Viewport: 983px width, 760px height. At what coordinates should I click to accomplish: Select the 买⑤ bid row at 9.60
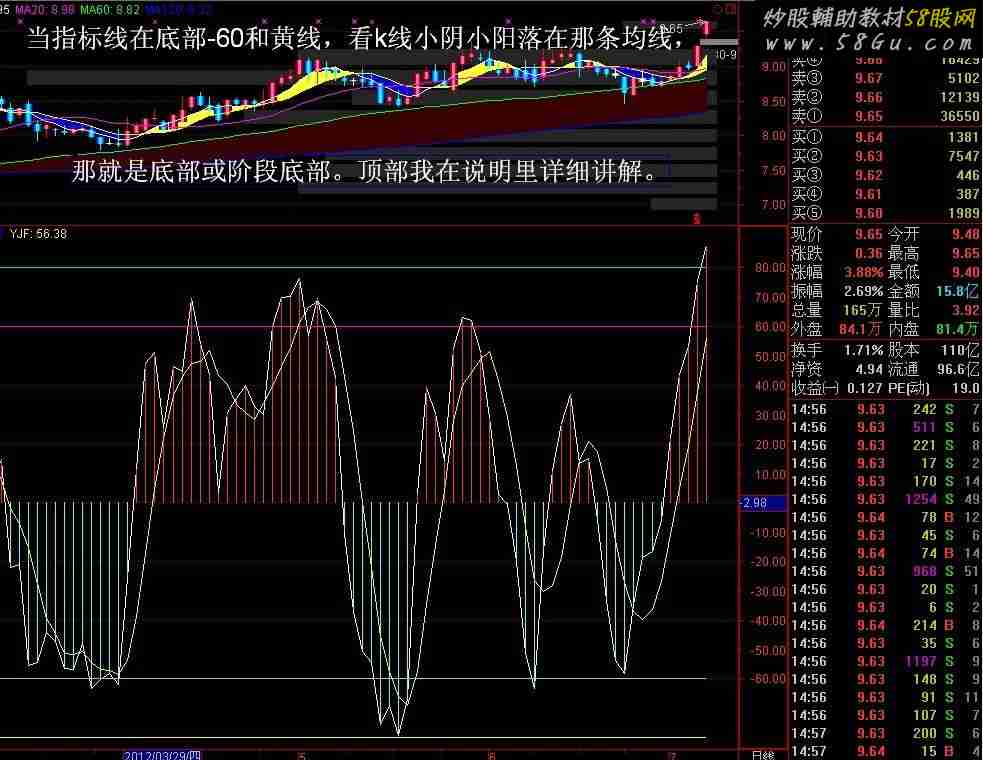(885, 213)
